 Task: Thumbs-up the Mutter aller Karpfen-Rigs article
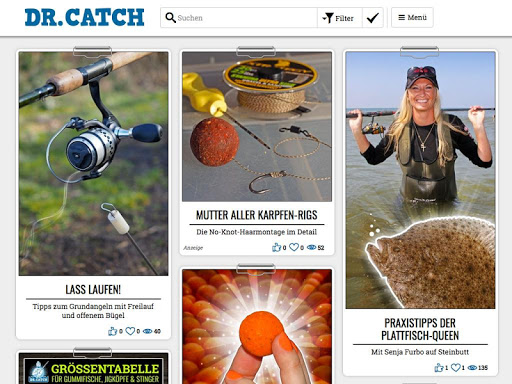coord(277,247)
